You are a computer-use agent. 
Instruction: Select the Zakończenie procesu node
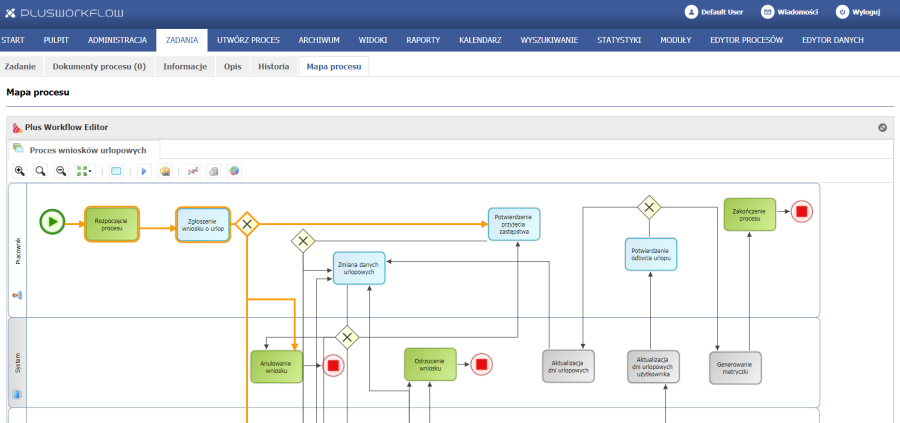[x=750, y=215]
